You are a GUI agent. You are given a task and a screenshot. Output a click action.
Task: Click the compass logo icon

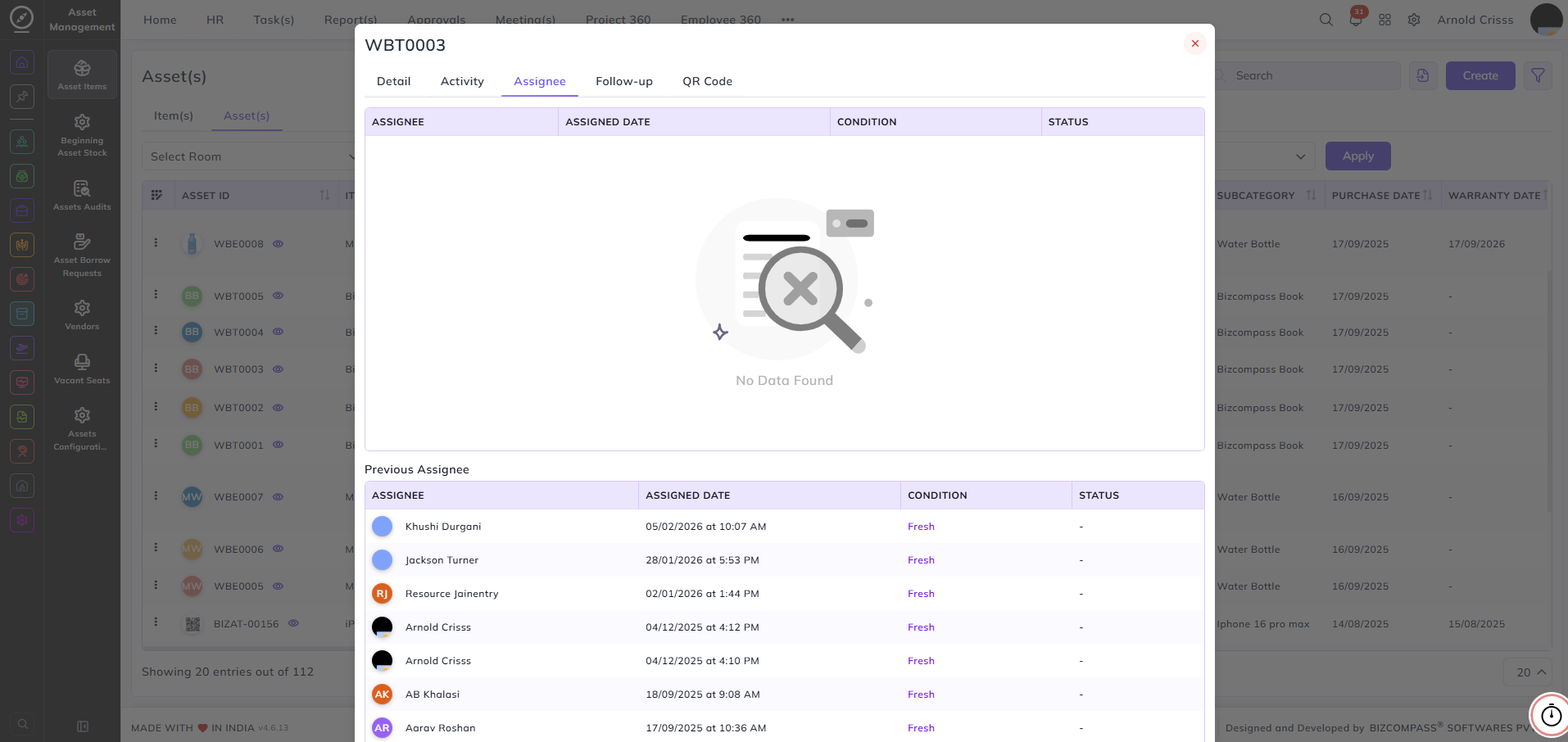[x=21, y=19]
